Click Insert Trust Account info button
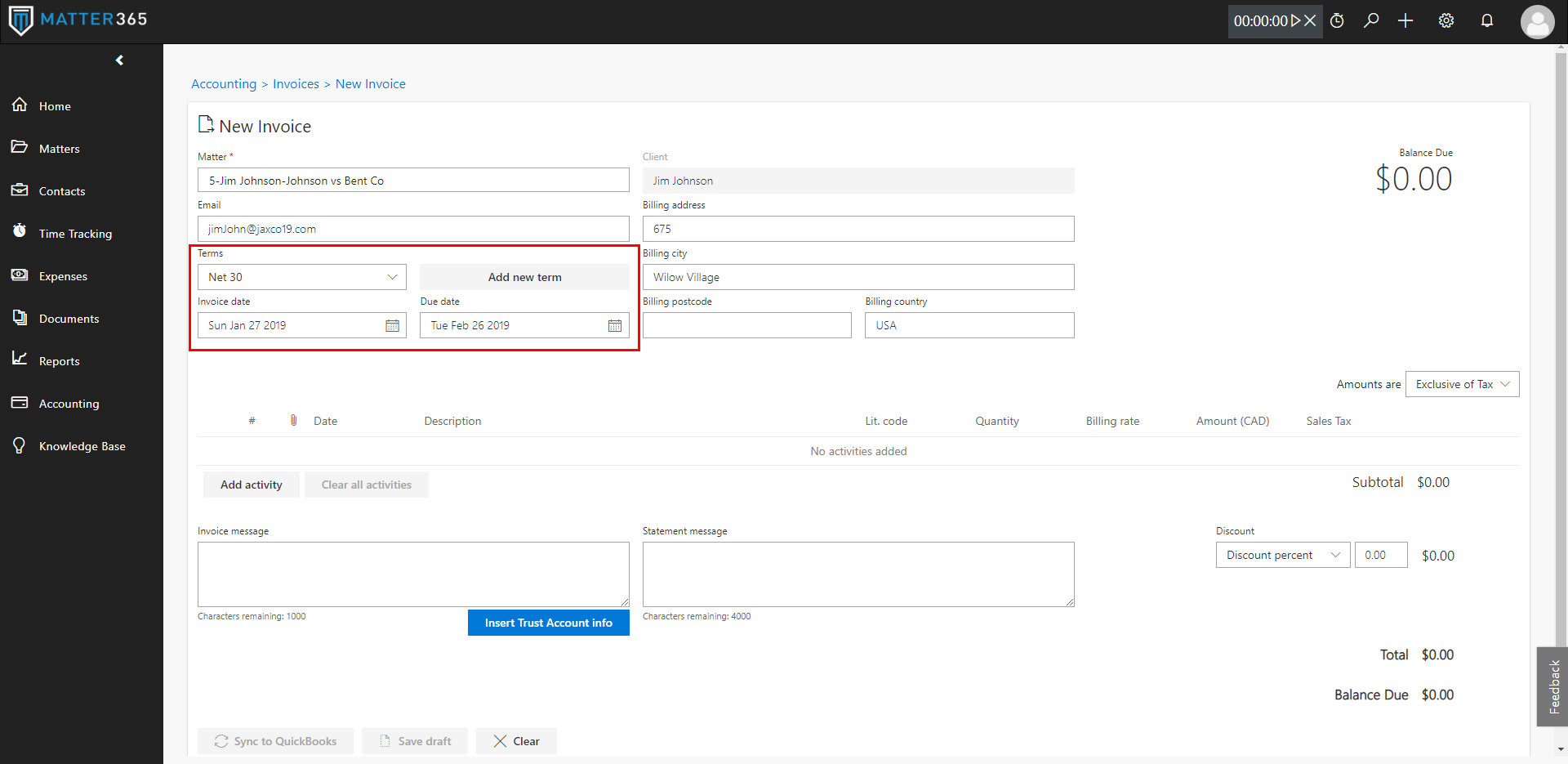This screenshot has height=764, width=1568. click(549, 623)
